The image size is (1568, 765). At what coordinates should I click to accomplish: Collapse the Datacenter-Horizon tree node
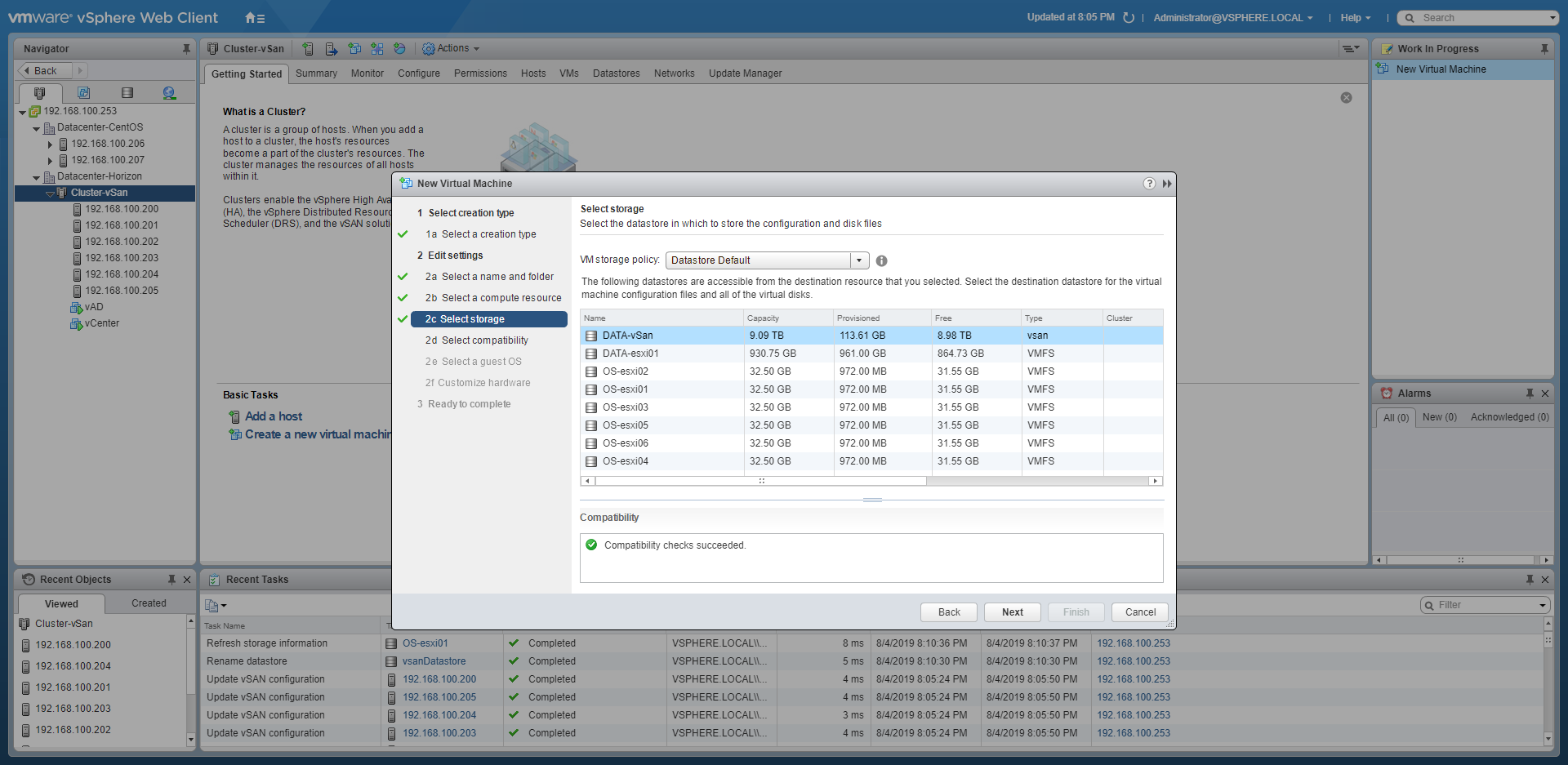click(36, 177)
